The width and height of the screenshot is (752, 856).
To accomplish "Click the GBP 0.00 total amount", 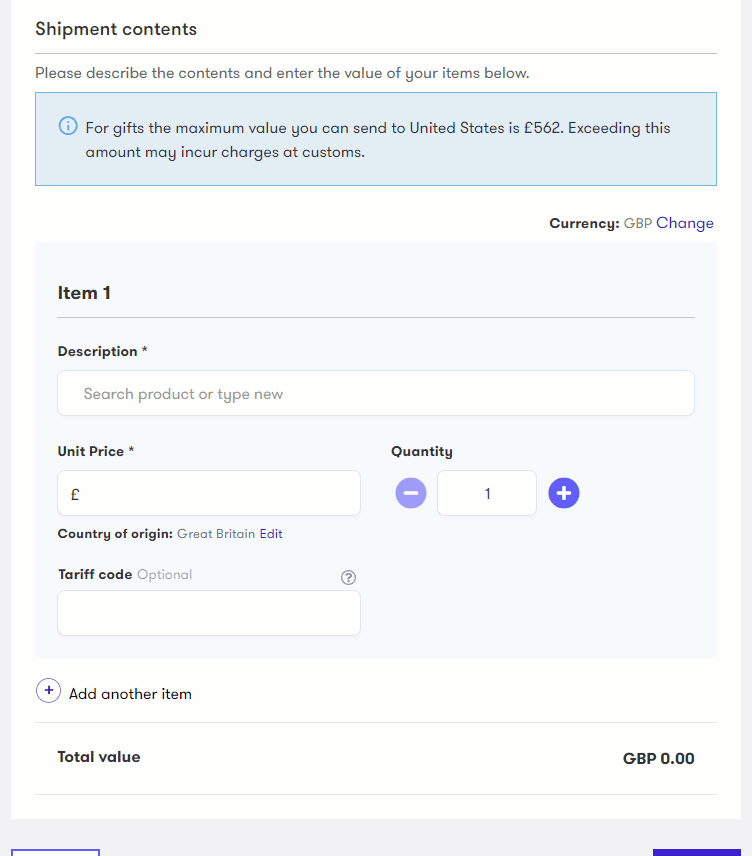I will coord(658,758).
